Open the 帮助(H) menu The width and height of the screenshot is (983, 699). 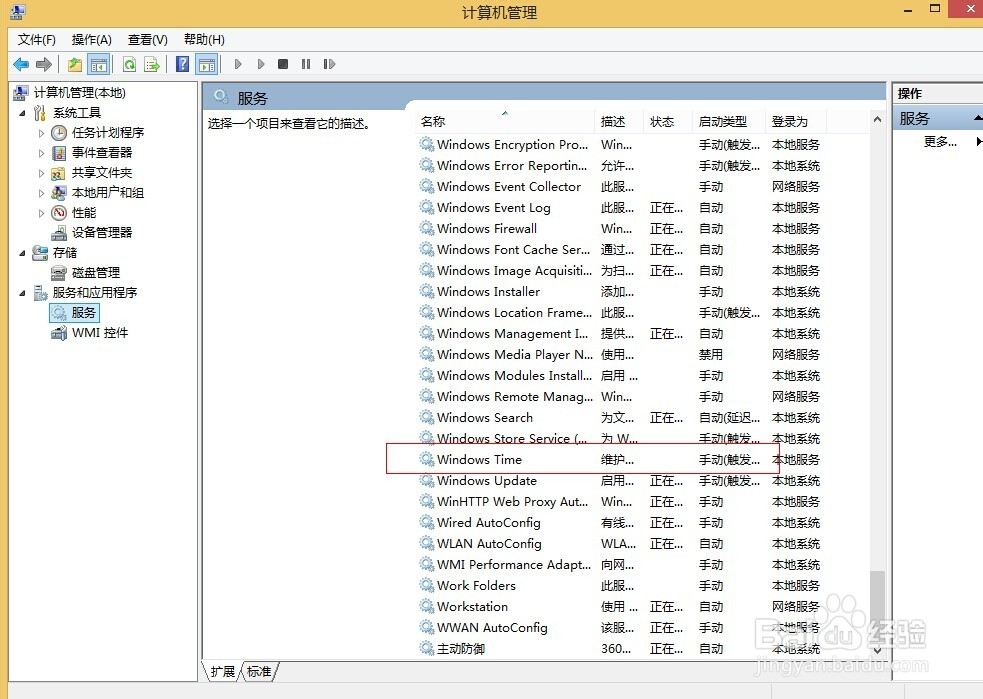[204, 40]
